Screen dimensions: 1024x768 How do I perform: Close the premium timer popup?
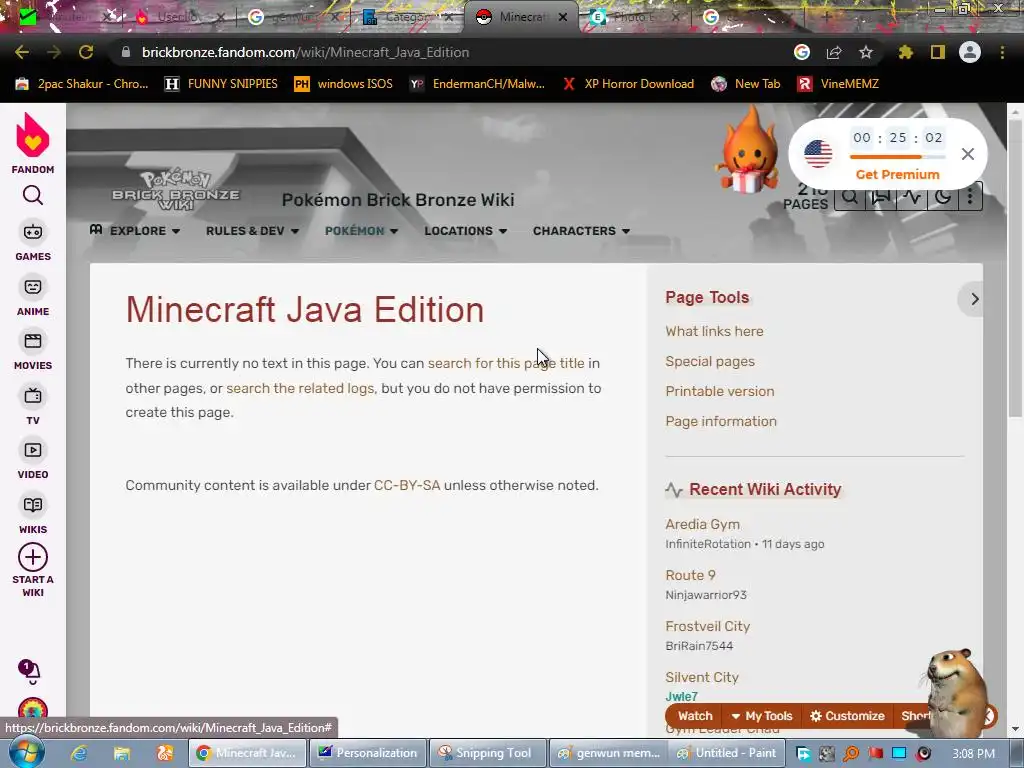click(968, 154)
